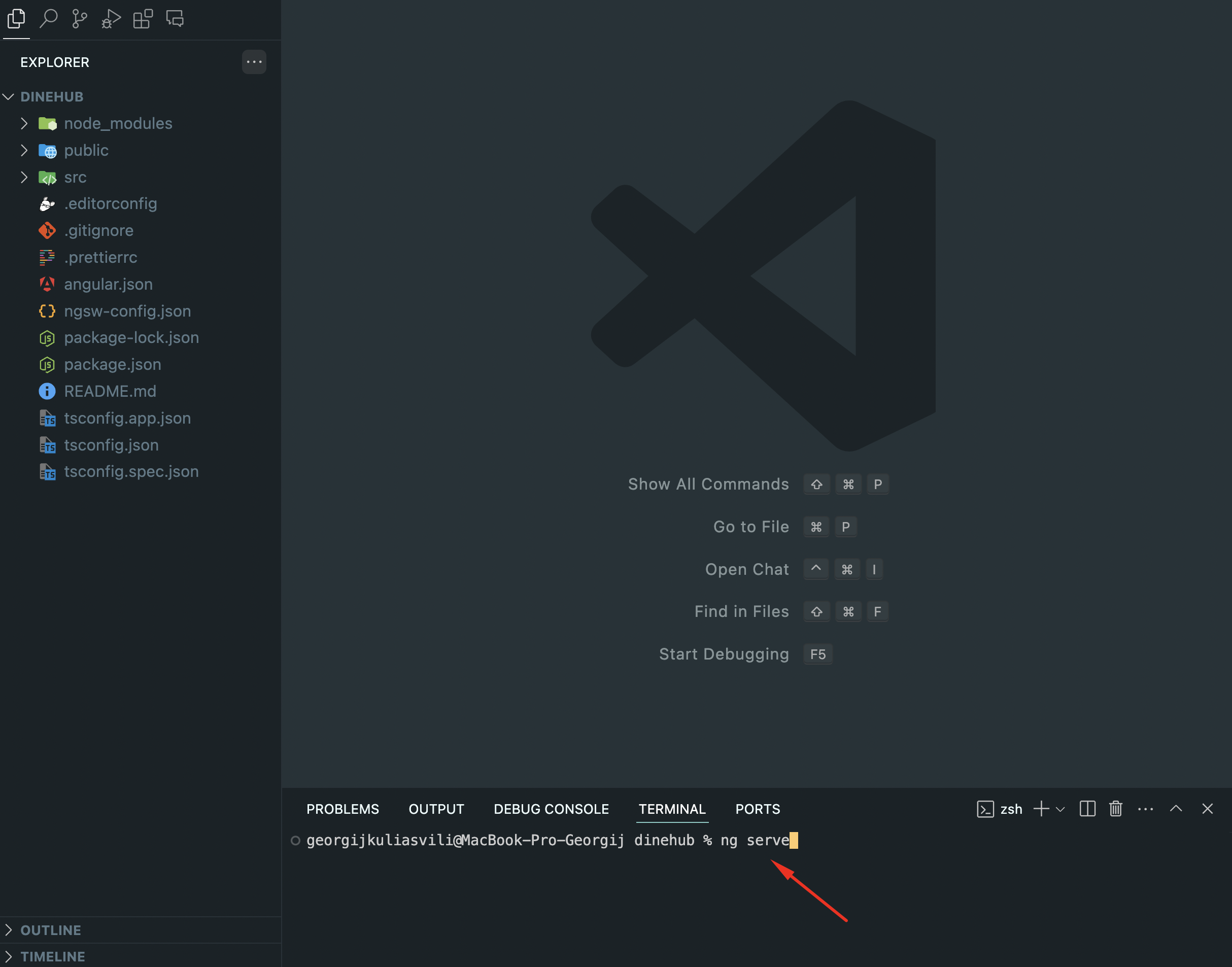This screenshot has height=967, width=1232.
Task: Switch to the PROBLEMS tab
Action: [343, 809]
